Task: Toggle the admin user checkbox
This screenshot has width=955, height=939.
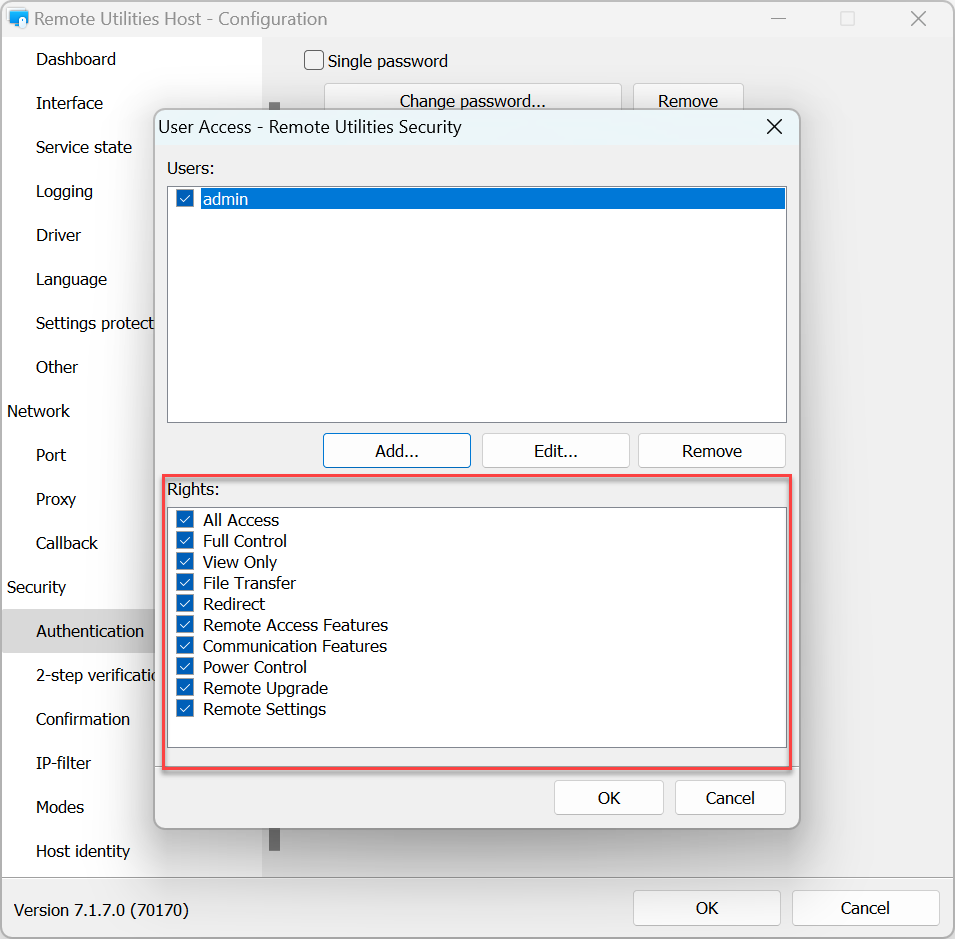Action: pos(185,199)
